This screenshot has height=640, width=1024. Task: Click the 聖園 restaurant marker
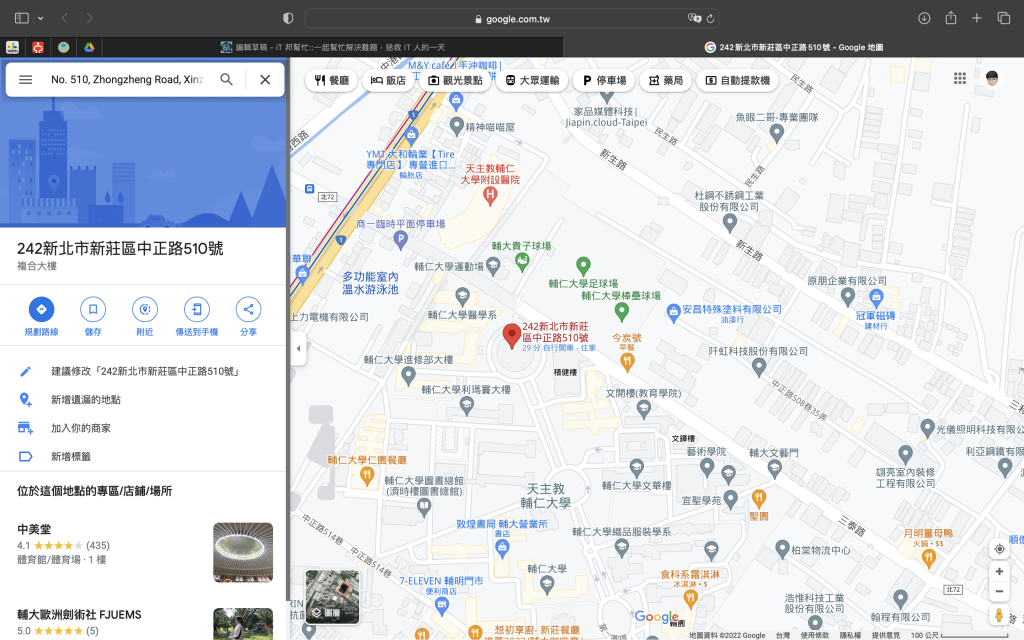click(x=758, y=499)
